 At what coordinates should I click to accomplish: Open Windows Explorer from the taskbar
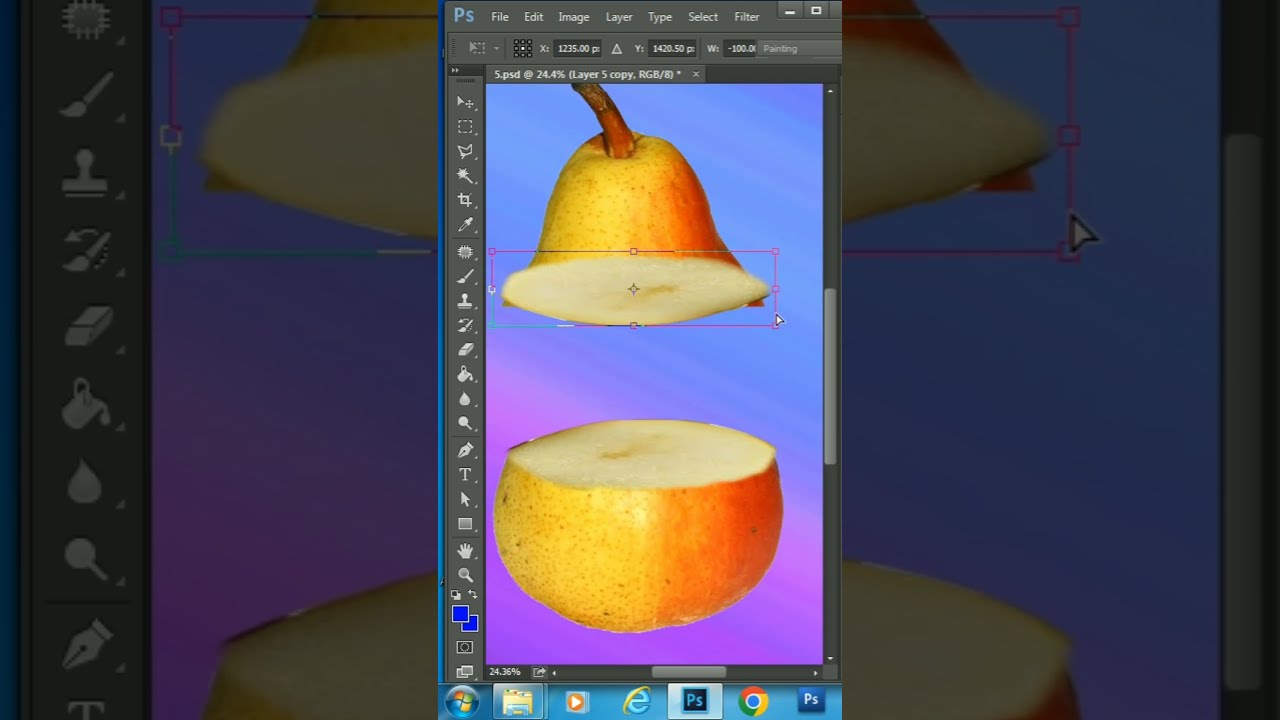518,702
